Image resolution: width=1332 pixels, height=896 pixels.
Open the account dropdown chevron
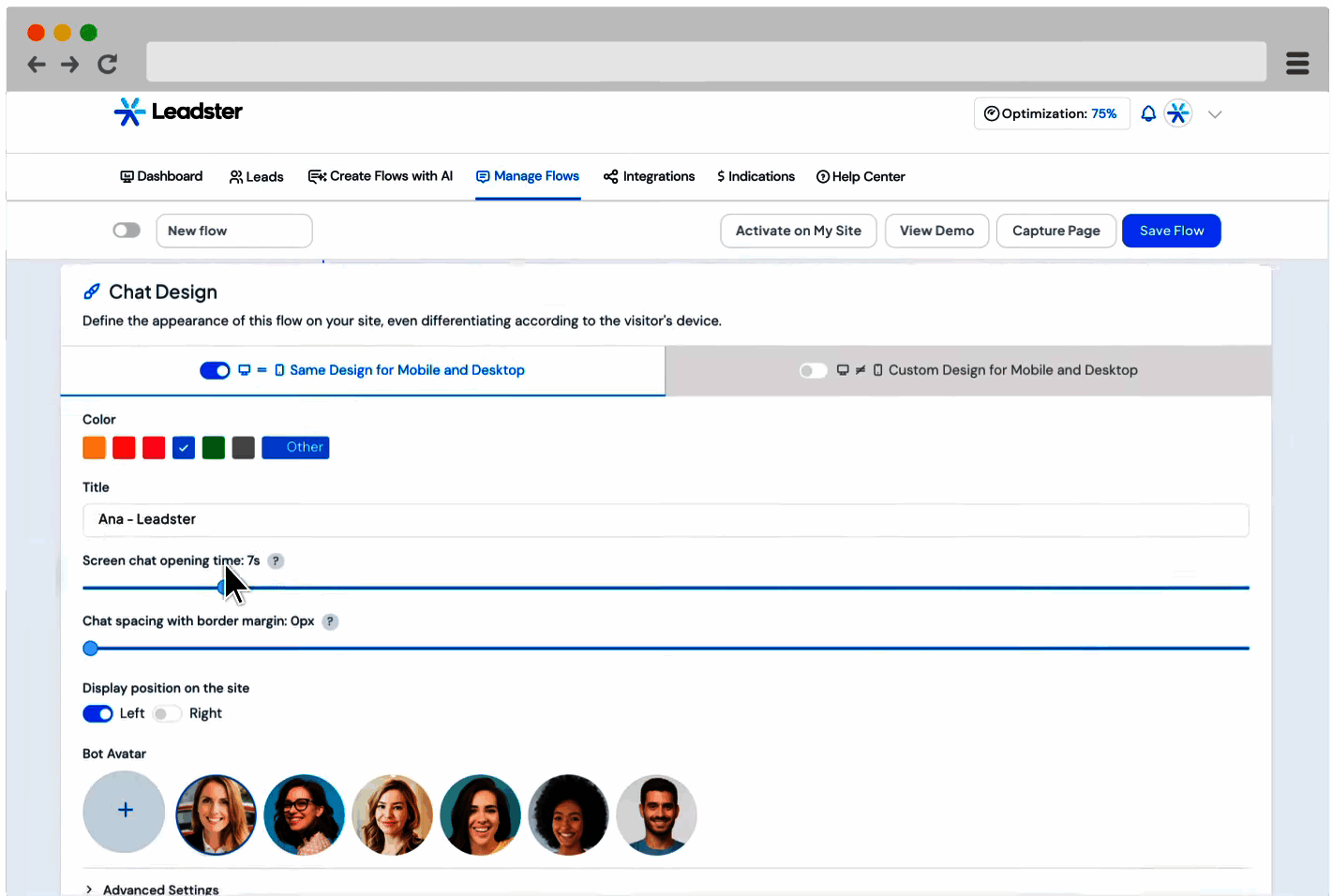click(1215, 114)
